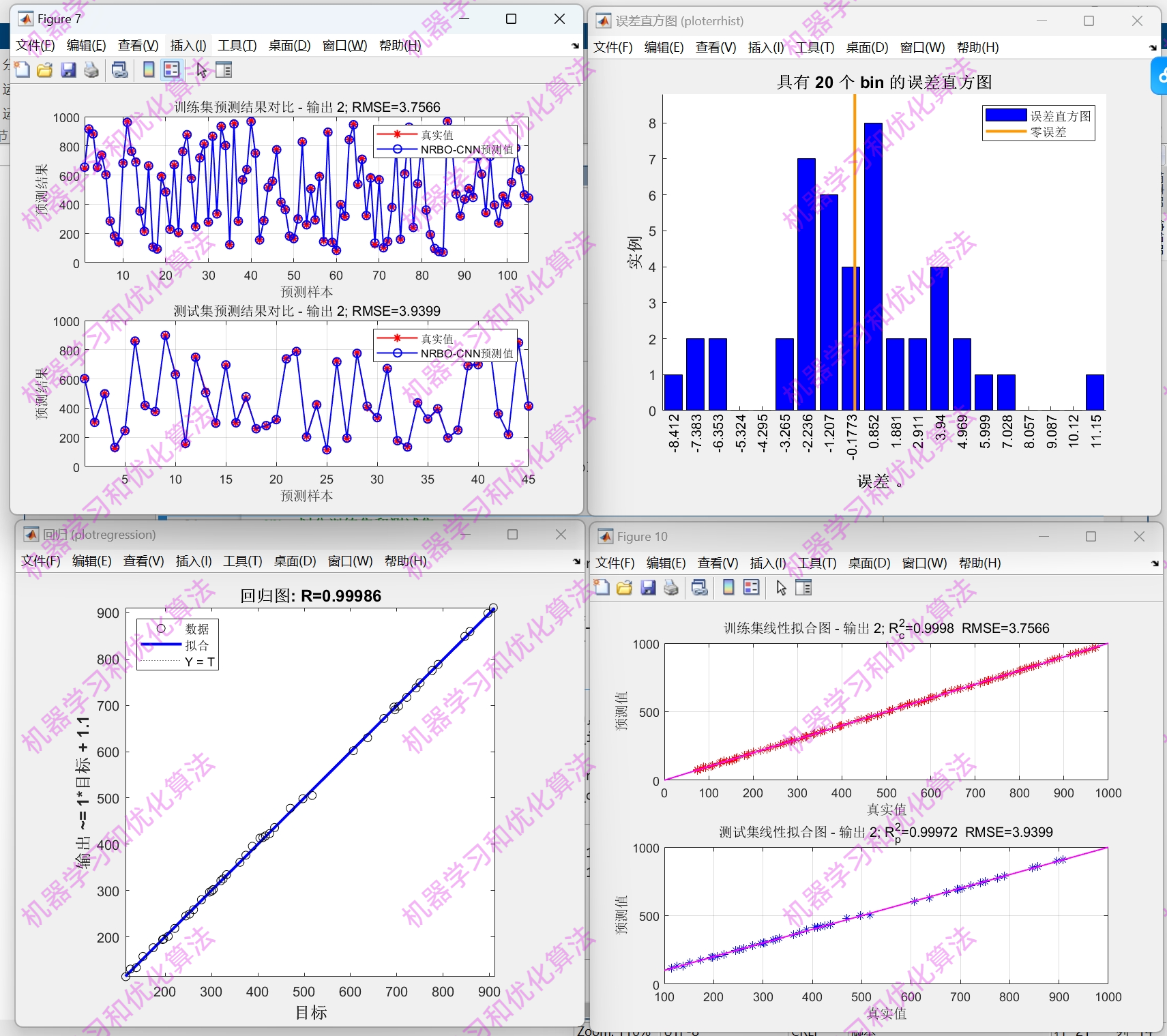The height and width of the screenshot is (1036, 1167).
Task: Open 文件(F) menu in Figure 7
Action: point(35,46)
